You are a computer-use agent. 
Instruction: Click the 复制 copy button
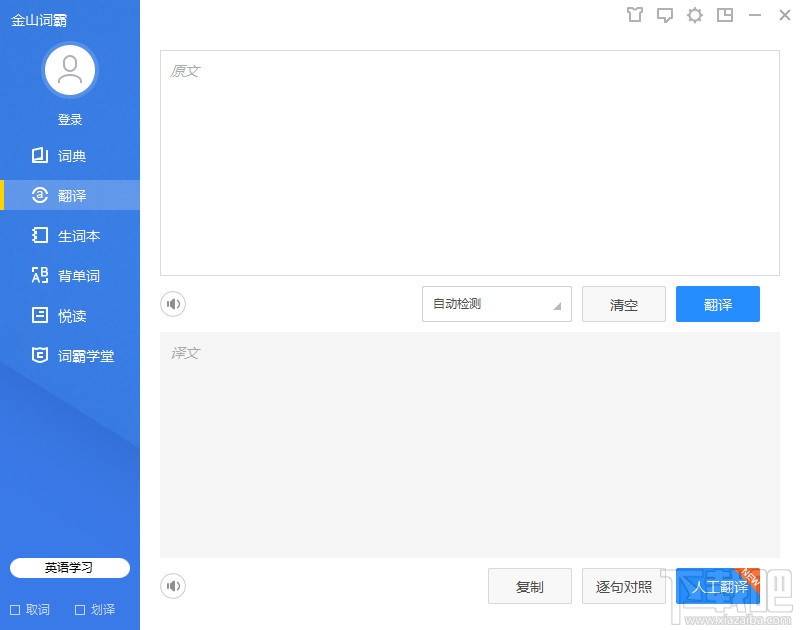click(x=530, y=586)
